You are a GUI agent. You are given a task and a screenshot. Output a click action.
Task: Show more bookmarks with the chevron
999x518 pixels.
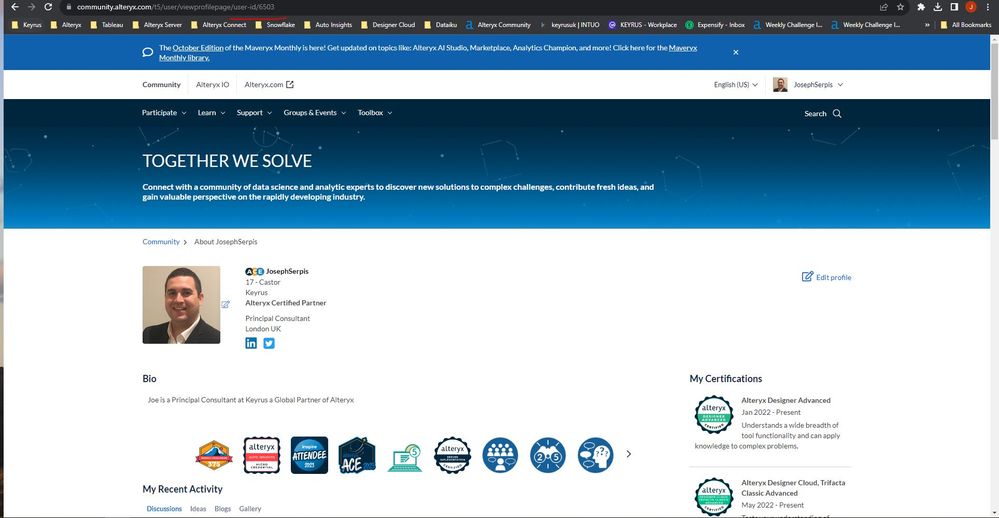(x=926, y=25)
